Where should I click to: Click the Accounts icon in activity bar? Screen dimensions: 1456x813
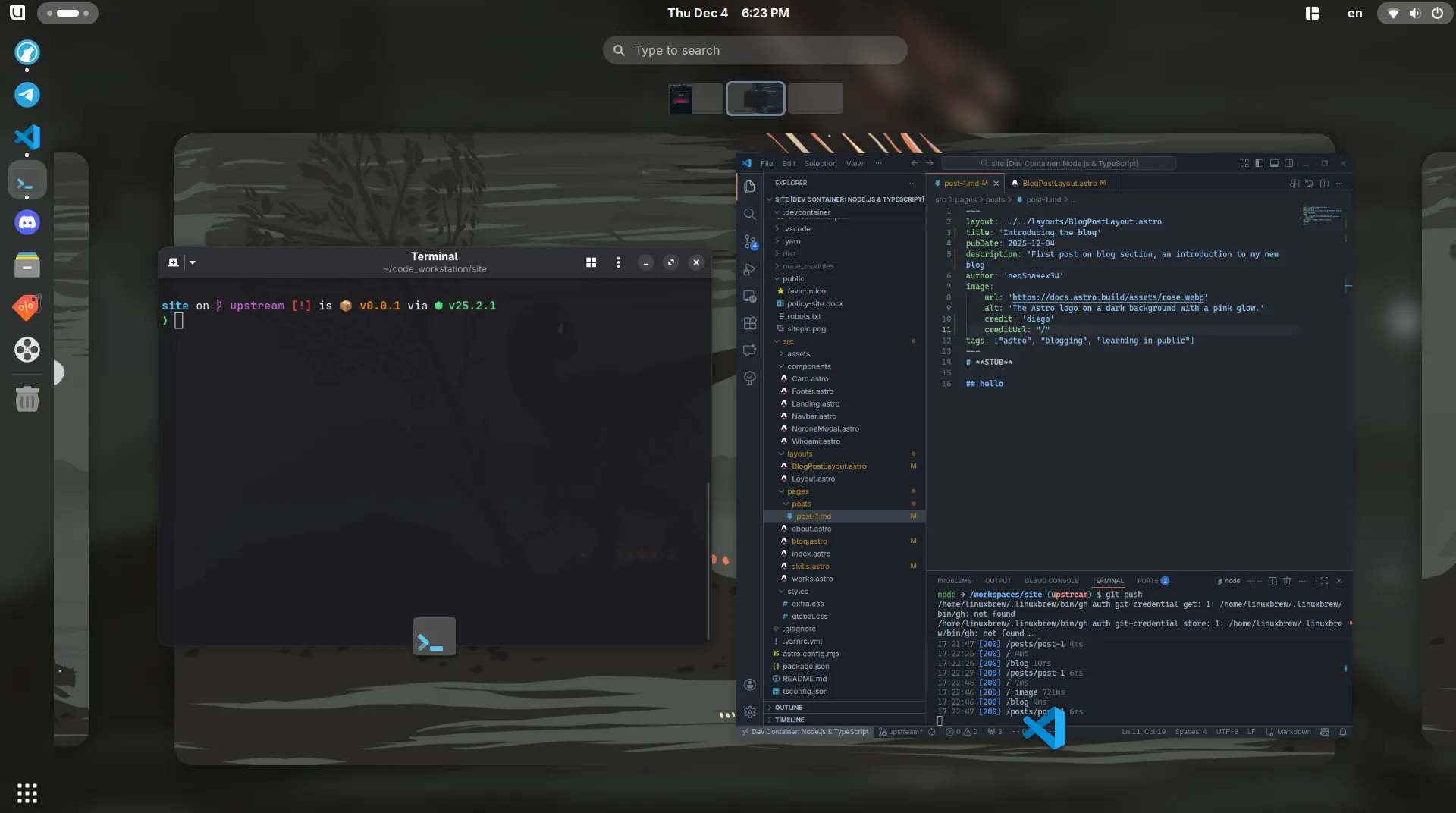tap(749, 684)
